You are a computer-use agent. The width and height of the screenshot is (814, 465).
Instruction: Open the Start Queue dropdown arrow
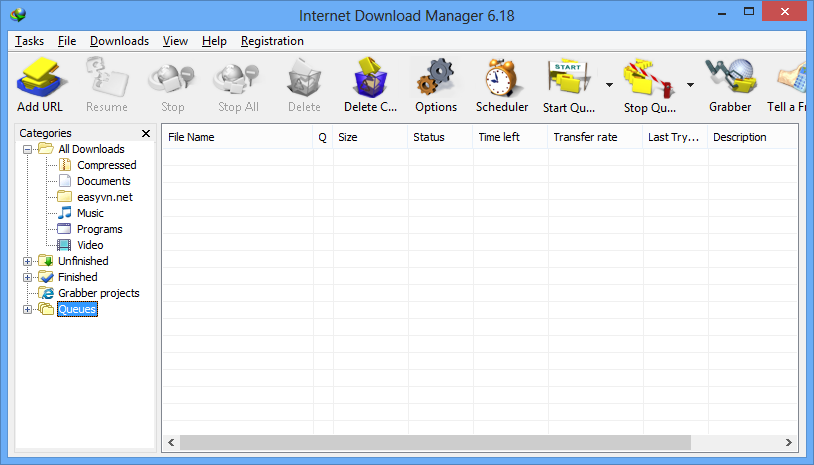(x=609, y=85)
